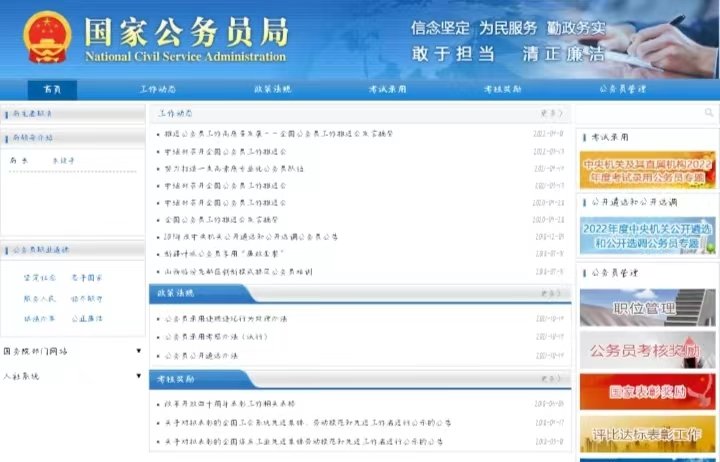
Task: Open 公开遴选和公开选调公务员公告 news item
Action: [251, 237]
